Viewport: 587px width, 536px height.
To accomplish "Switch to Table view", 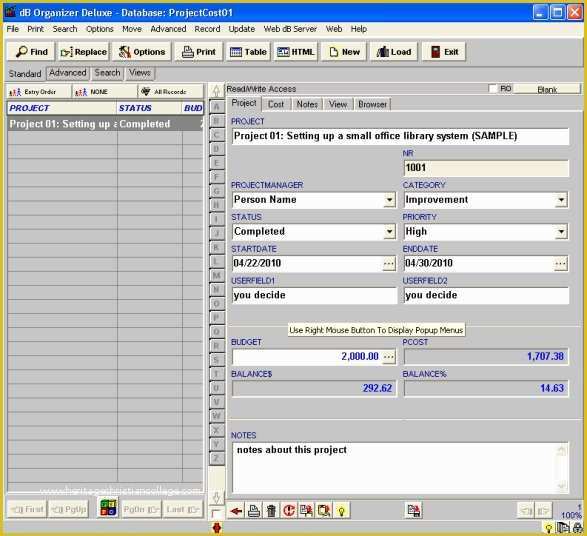I will click(248, 52).
